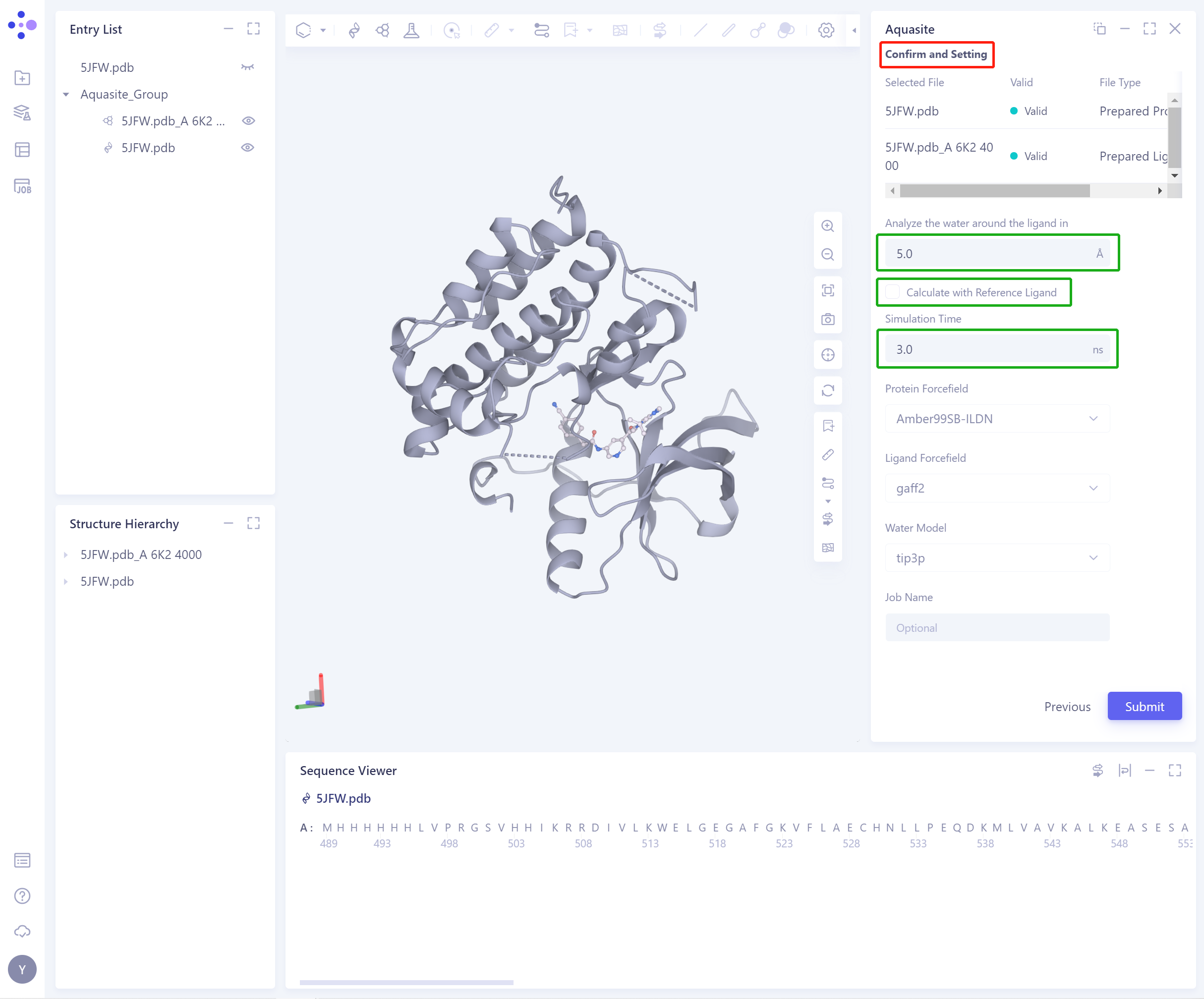The image size is (1204, 999).
Task: Select the measurement ruler tool
Action: [491, 30]
